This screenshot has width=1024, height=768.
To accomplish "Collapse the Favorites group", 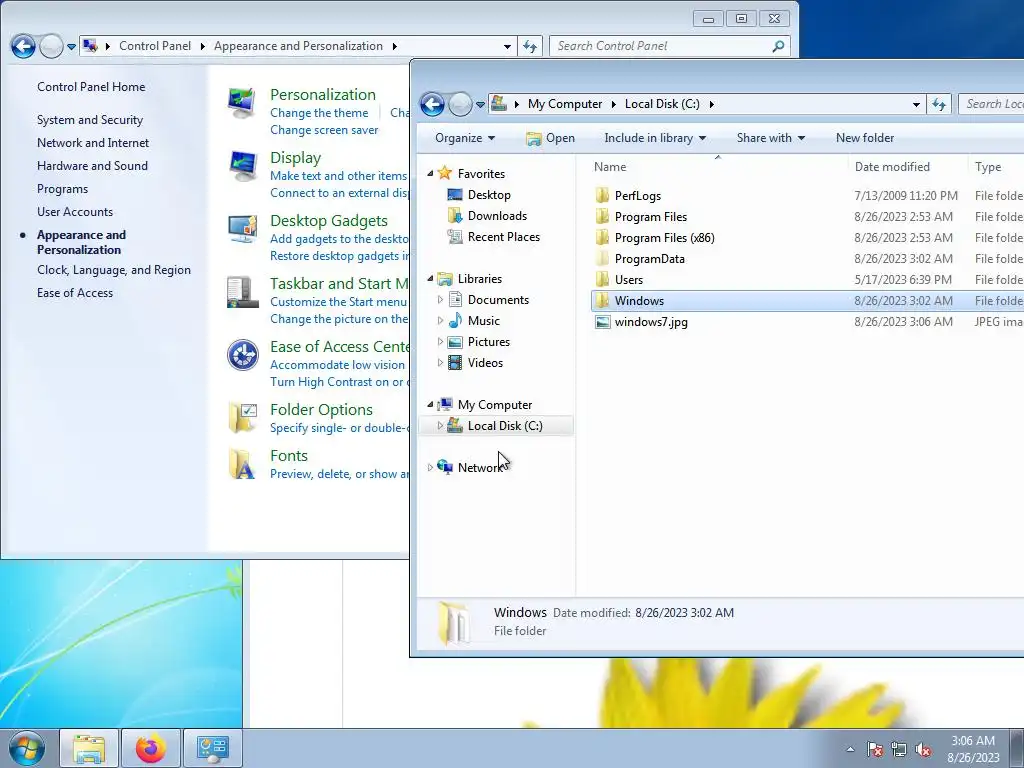I will click(430, 173).
